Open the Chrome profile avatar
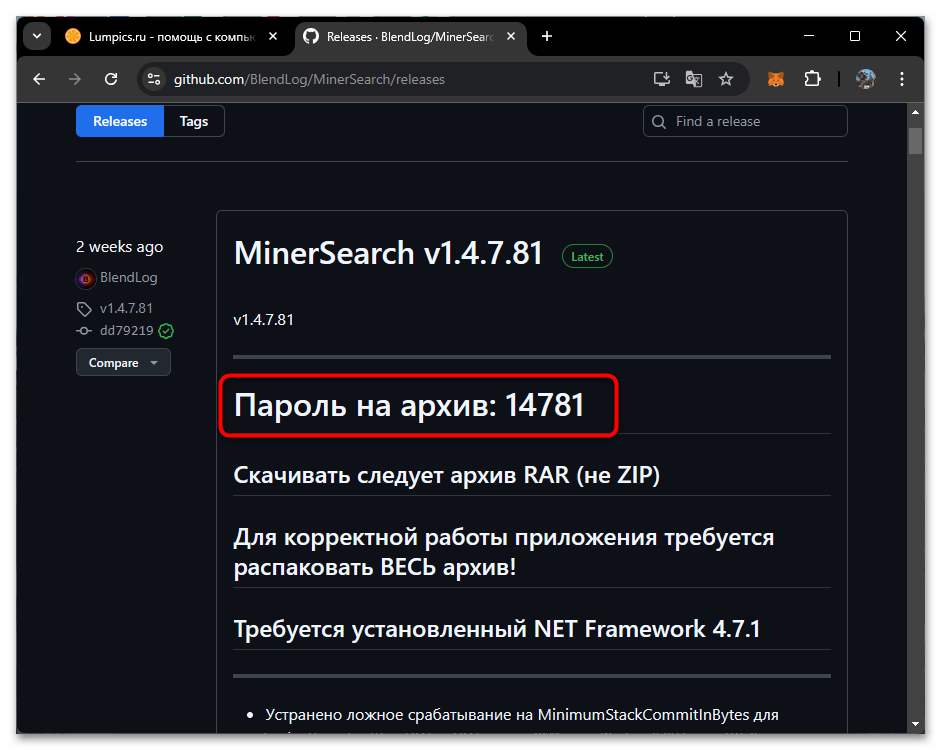Image resolution: width=941 pixels, height=750 pixels. click(865, 79)
